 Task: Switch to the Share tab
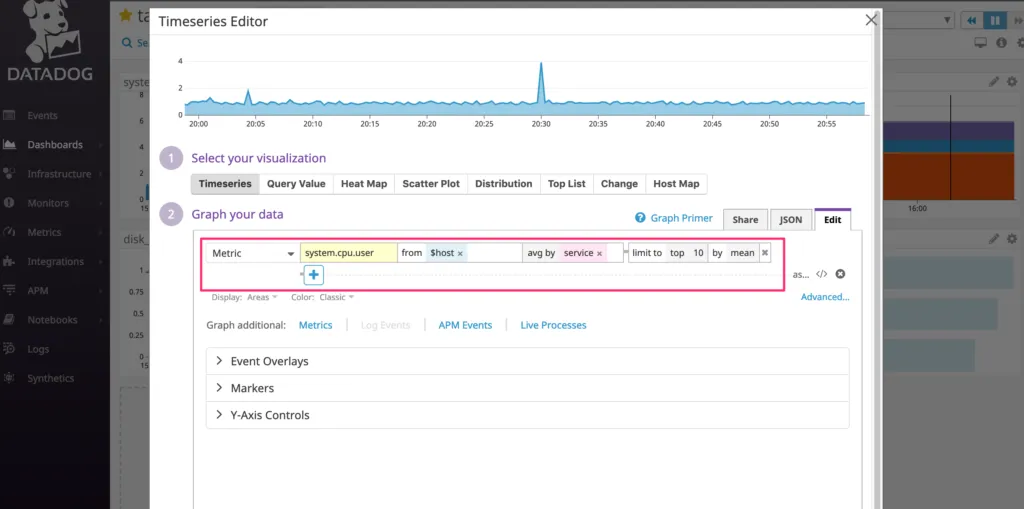click(x=745, y=220)
